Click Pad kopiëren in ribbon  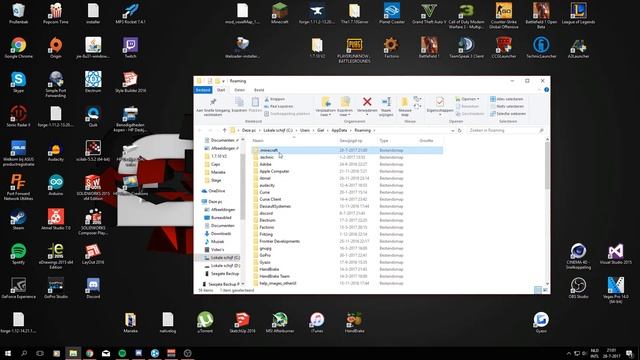point(279,107)
